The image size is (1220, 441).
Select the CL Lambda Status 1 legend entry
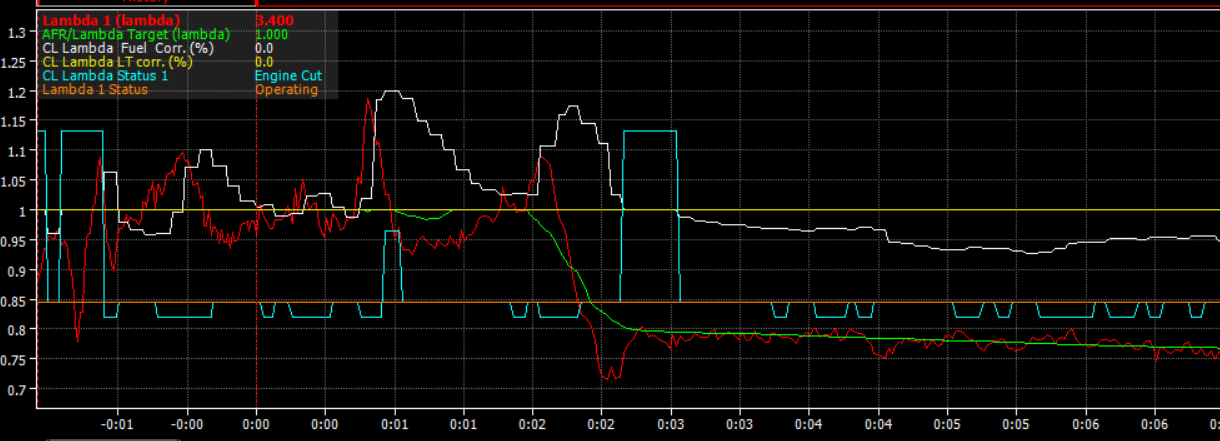[x=105, y=76]
